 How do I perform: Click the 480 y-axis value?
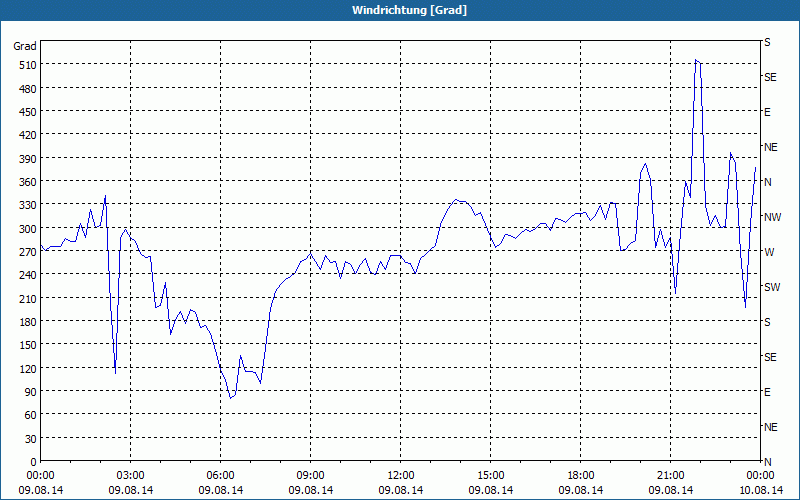tap(28, 89)
